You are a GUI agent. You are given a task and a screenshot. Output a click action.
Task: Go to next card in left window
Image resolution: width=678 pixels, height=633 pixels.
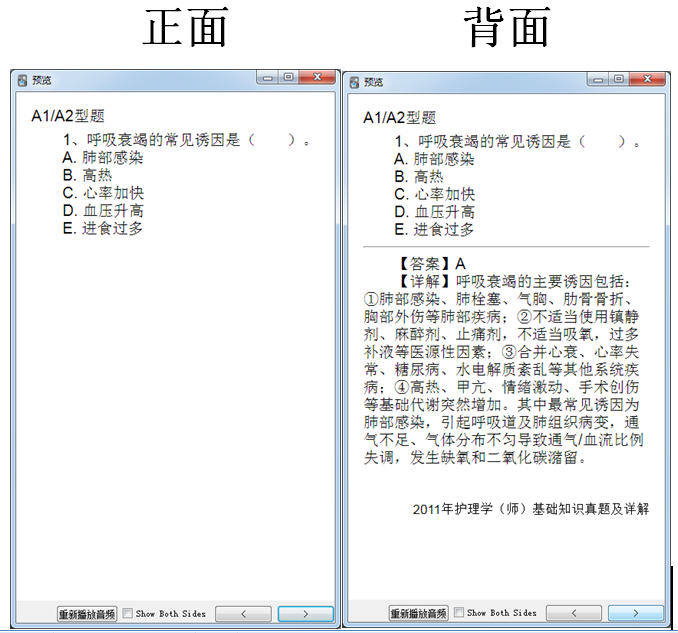(x=305, y=614)
